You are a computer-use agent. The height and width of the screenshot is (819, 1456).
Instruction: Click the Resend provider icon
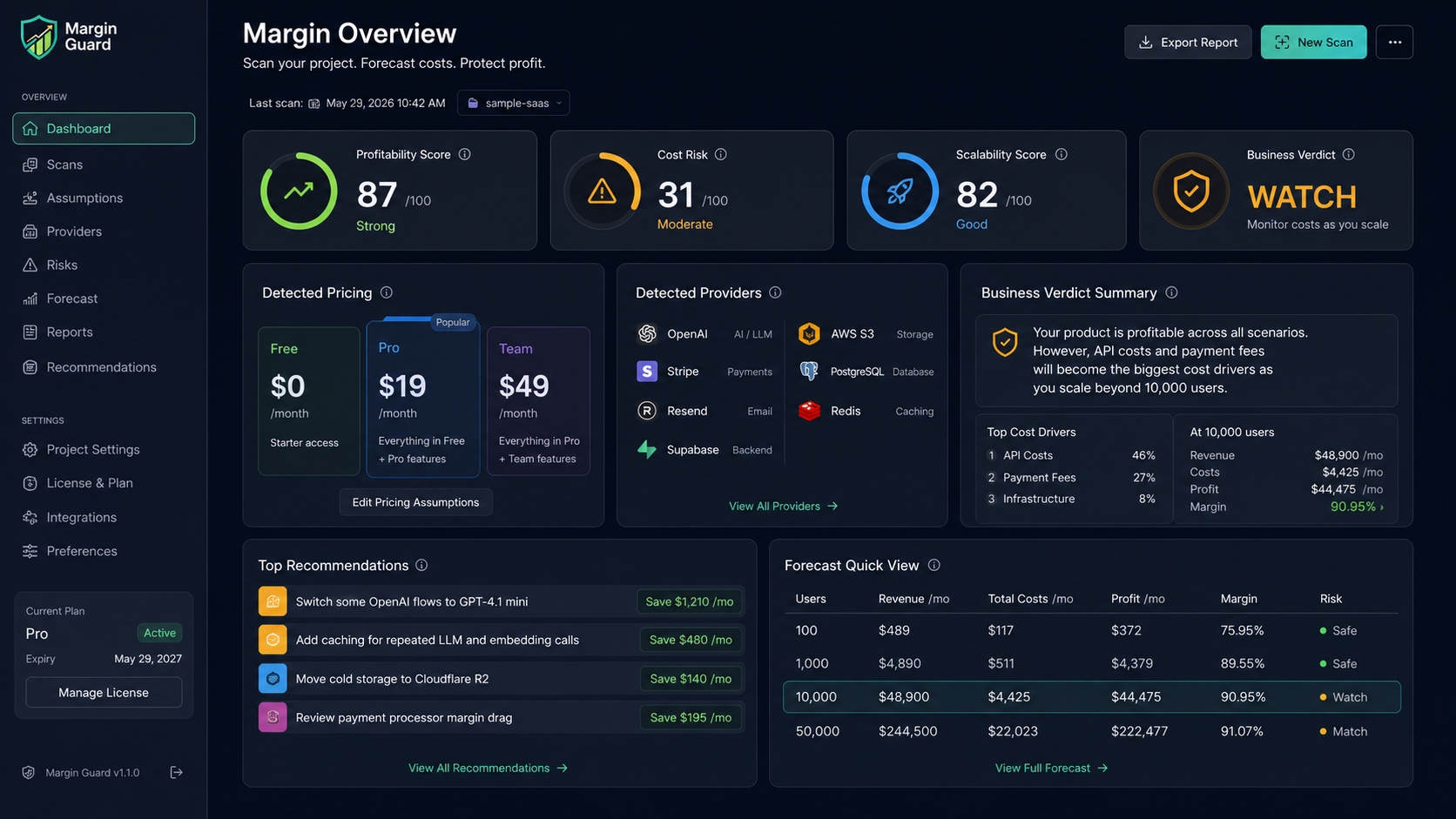click(x=647, y=411)
